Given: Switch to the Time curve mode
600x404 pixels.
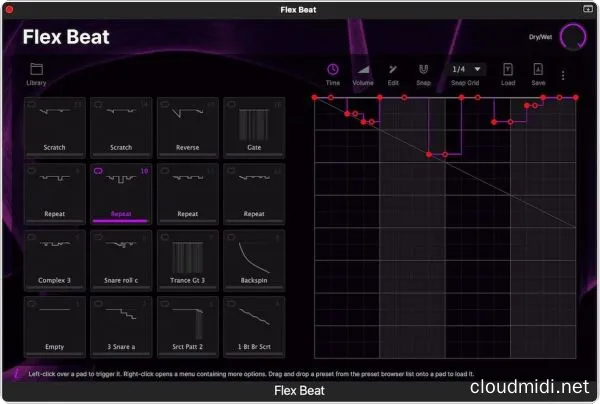Looking at the screenshot, I should click(333, 74).
